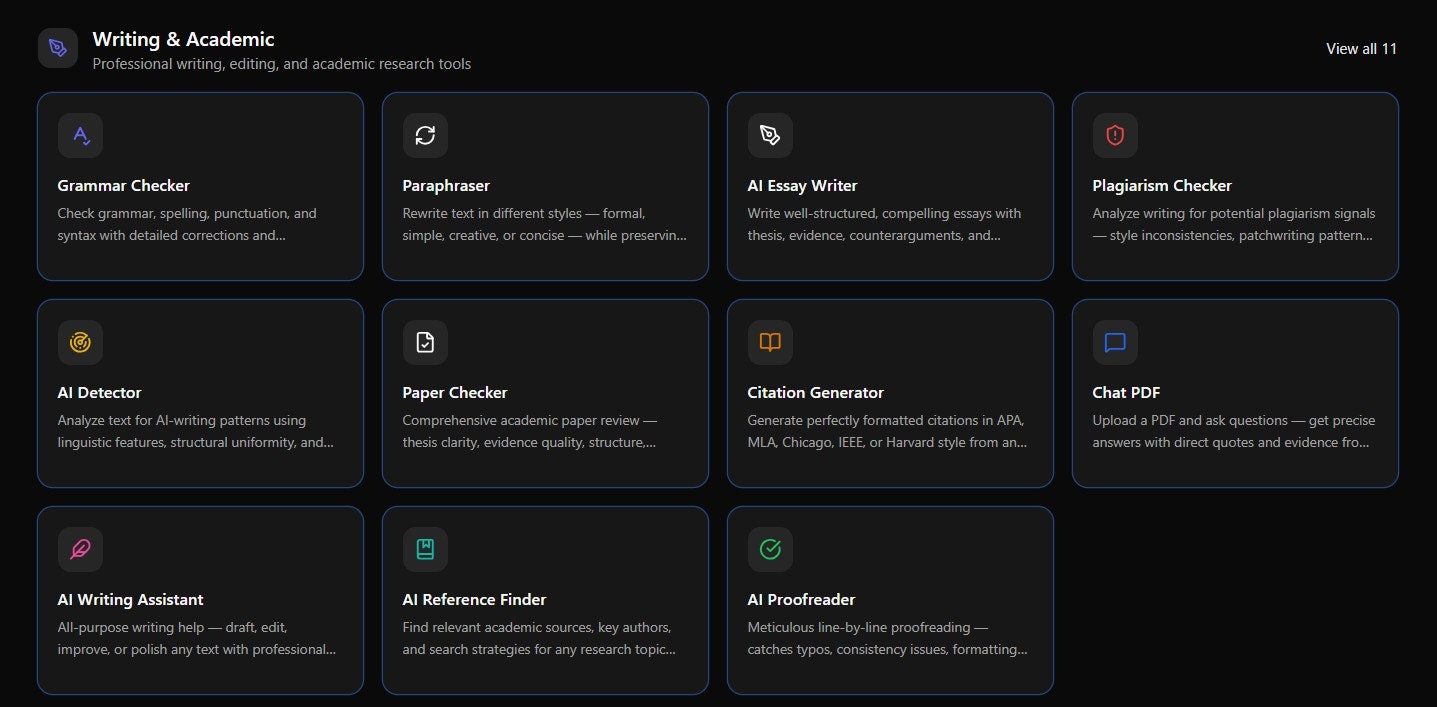This screenshot has width=1437, height=707.
Task: Open the View all 11 link
Action: pos(1360,47)
